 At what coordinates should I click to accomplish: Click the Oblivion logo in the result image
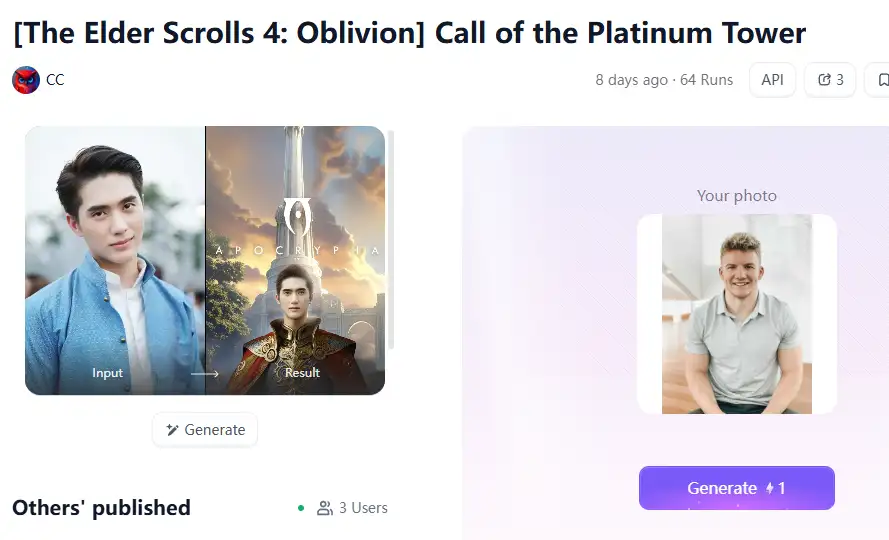pyautogui.click(x=298, y=217)
